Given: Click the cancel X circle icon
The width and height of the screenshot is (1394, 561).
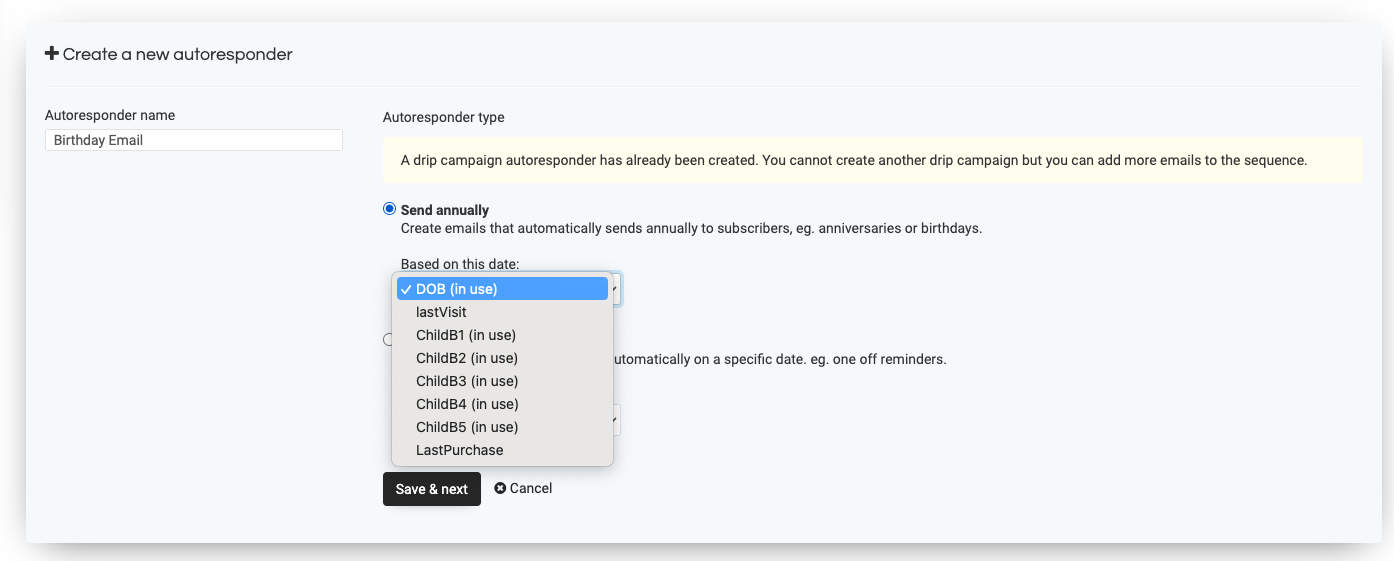Looking at the screenshot, I should pos(500,488).
